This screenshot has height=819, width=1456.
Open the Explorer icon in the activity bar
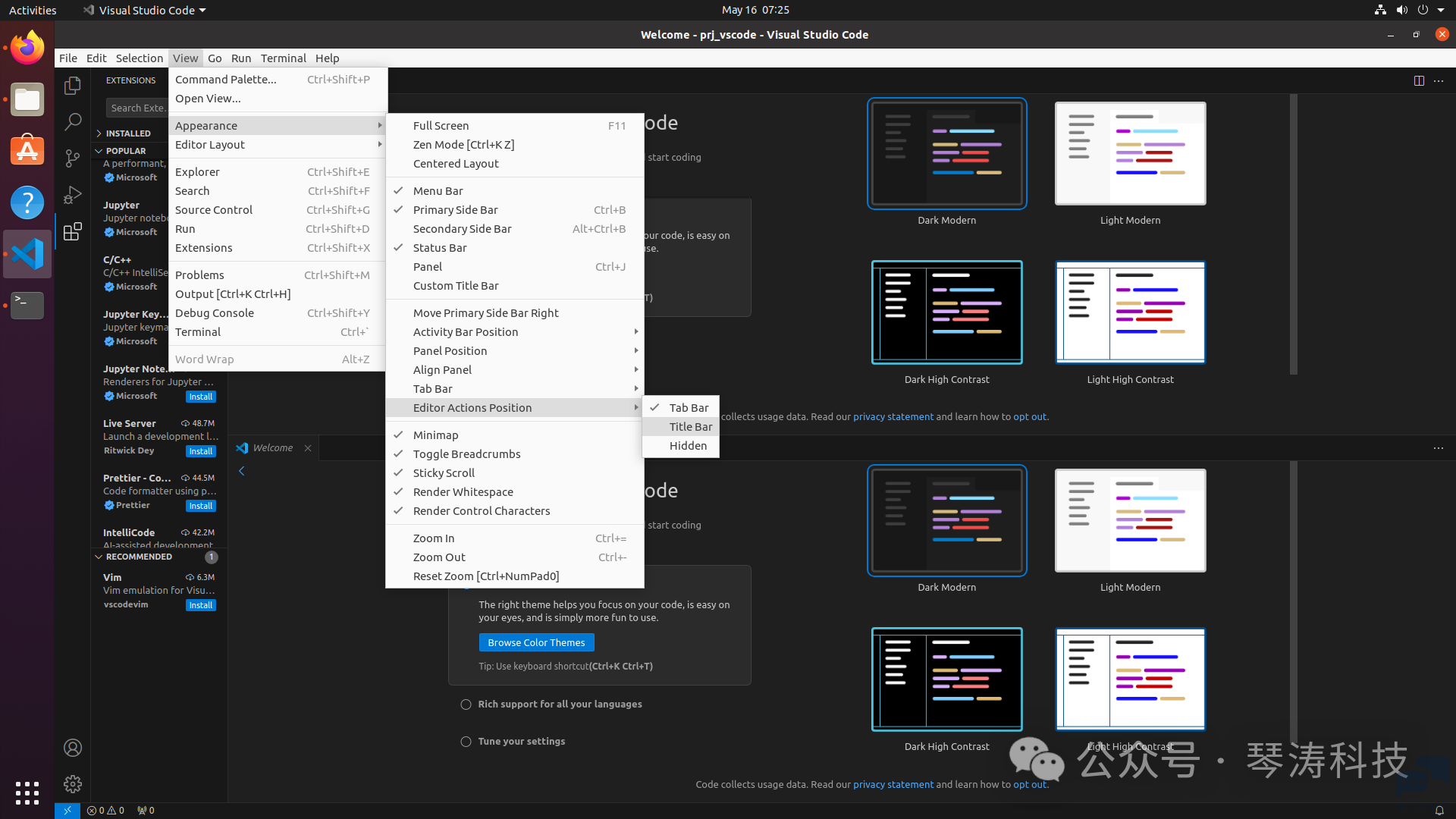pos(73,86)
